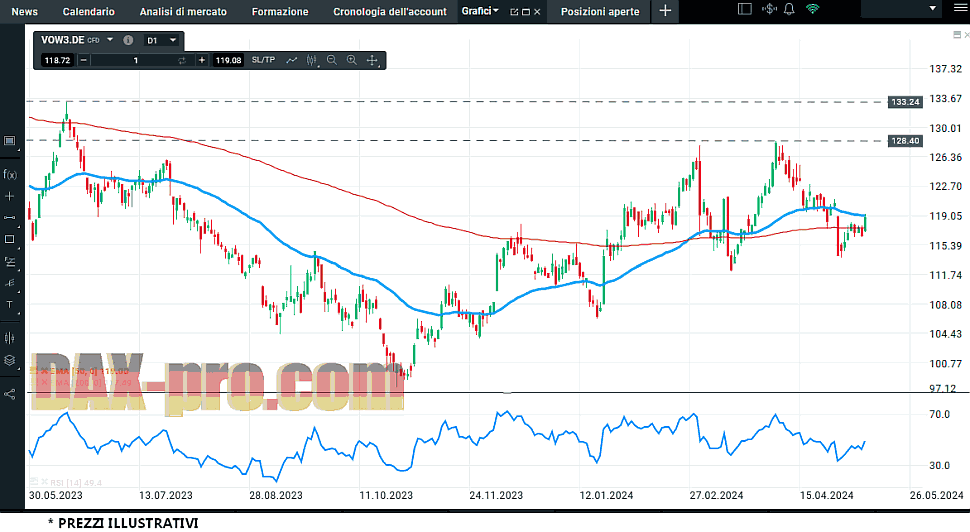Select the crosshair move tool
This screenshot has width=970, height=532.
point(372,60)
